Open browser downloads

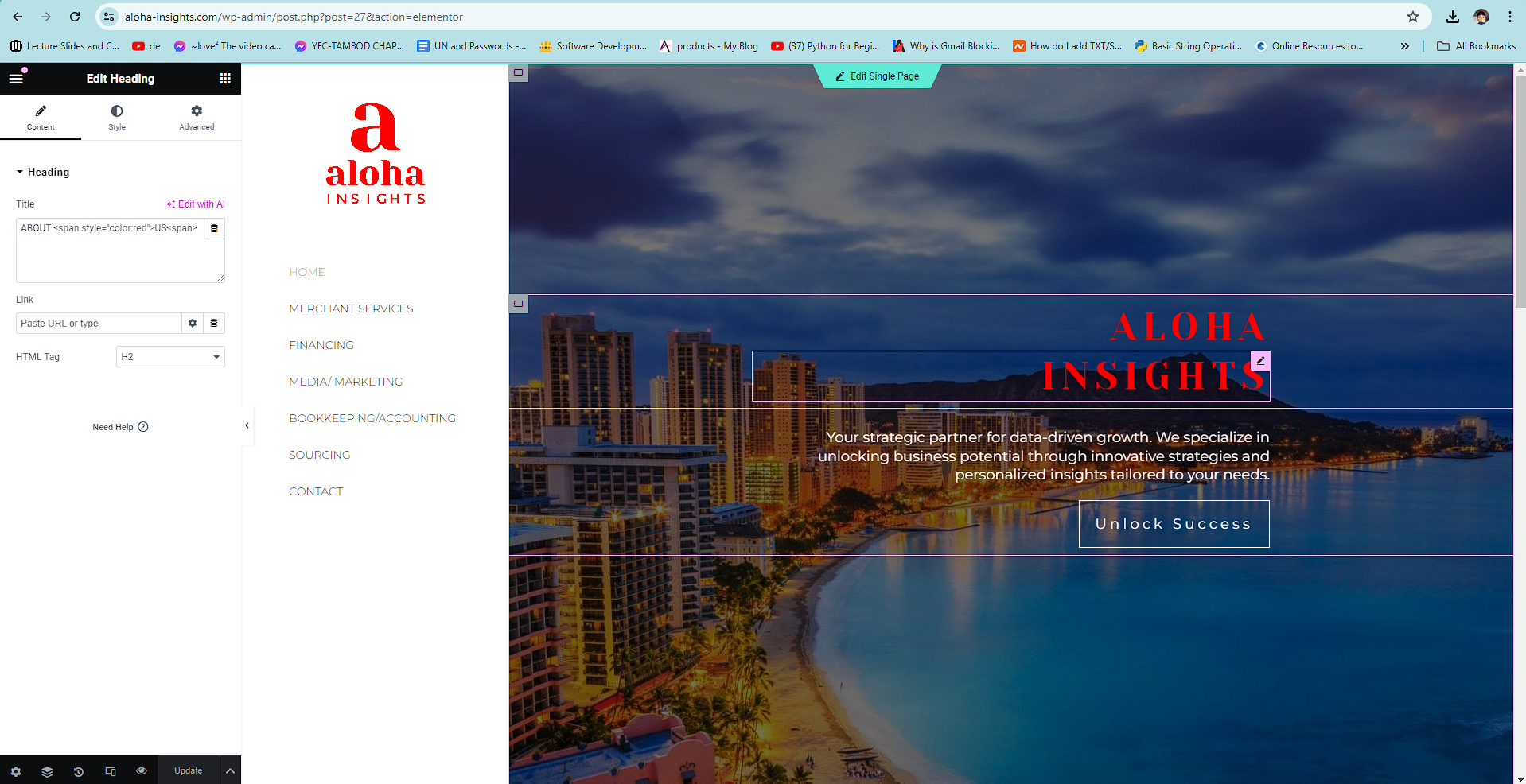point(1453,17)
